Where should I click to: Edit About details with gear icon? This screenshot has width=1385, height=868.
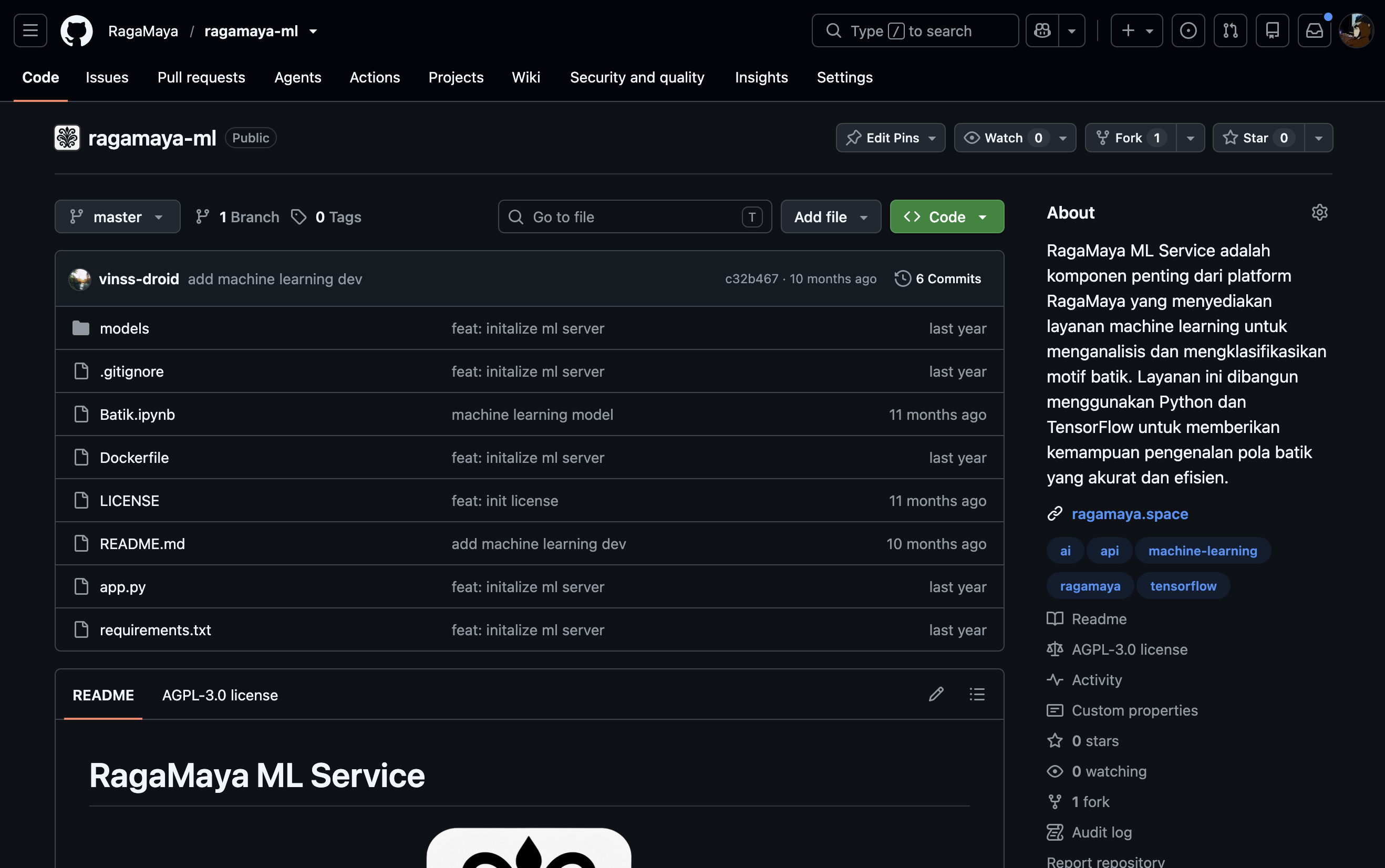[x=1319, y=212]
